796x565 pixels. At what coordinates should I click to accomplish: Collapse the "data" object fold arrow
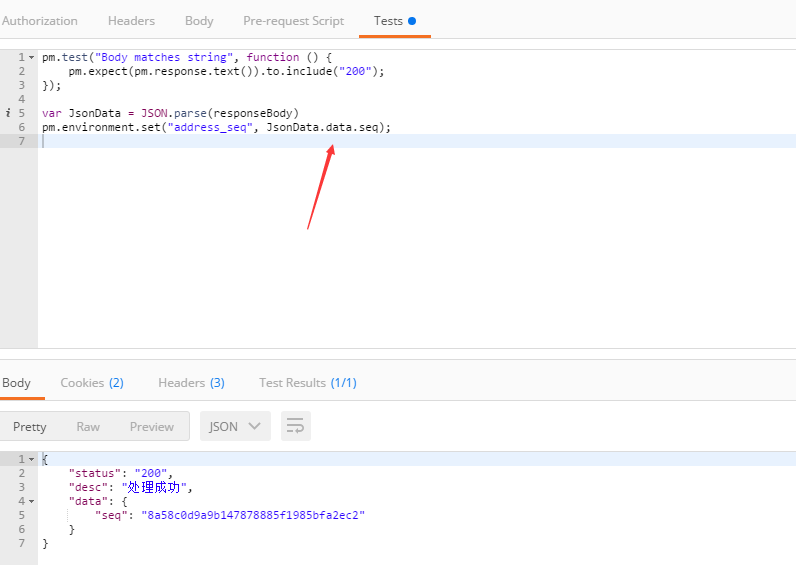tap(31, 502)
